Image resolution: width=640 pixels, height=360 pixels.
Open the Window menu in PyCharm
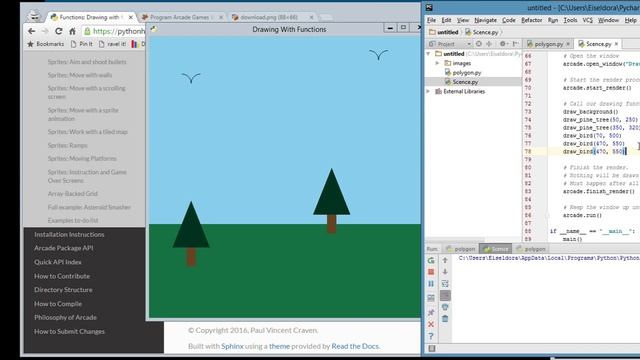coord(608,20)
